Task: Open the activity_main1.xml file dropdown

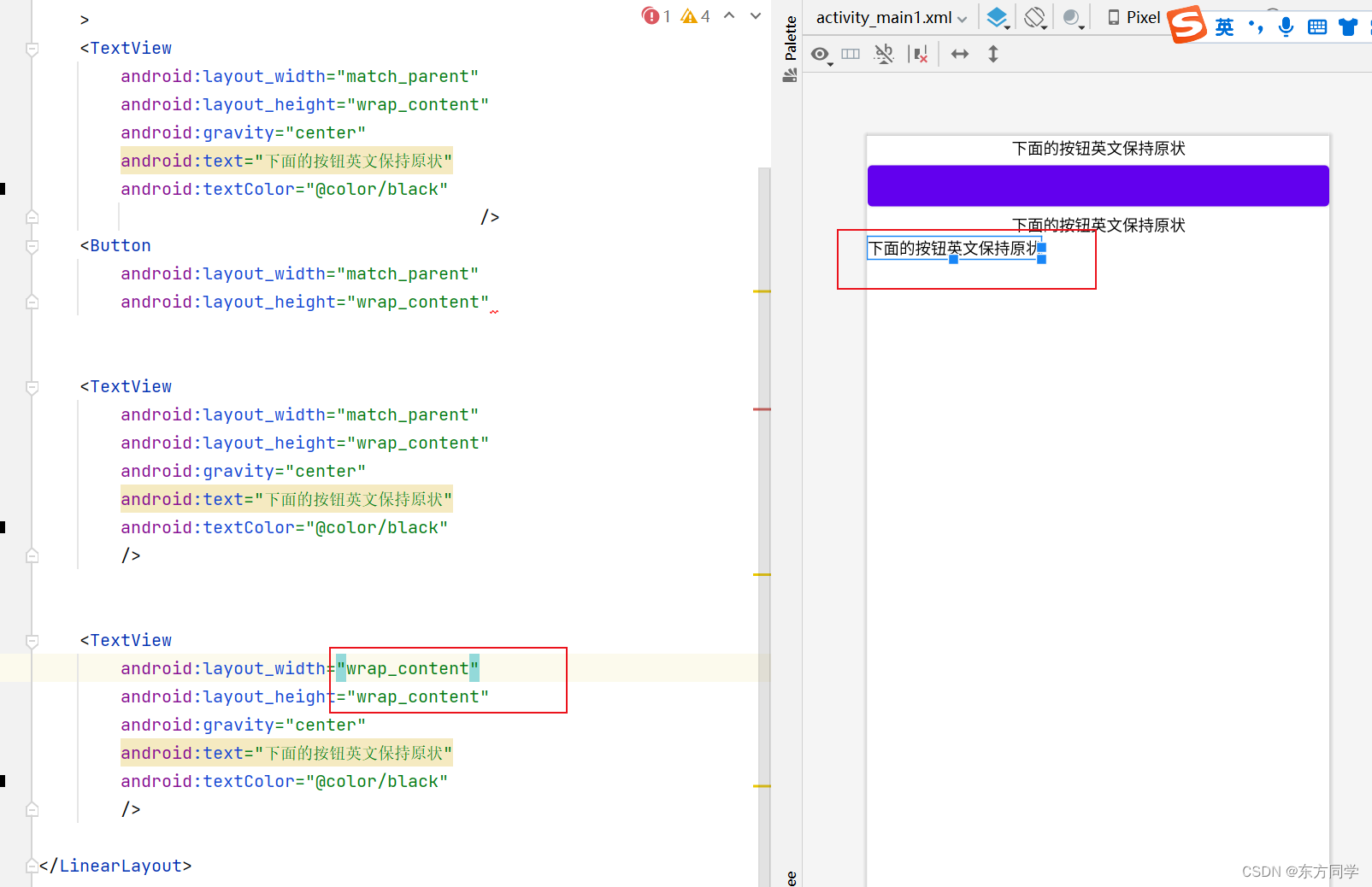Action: coord(892,17)
